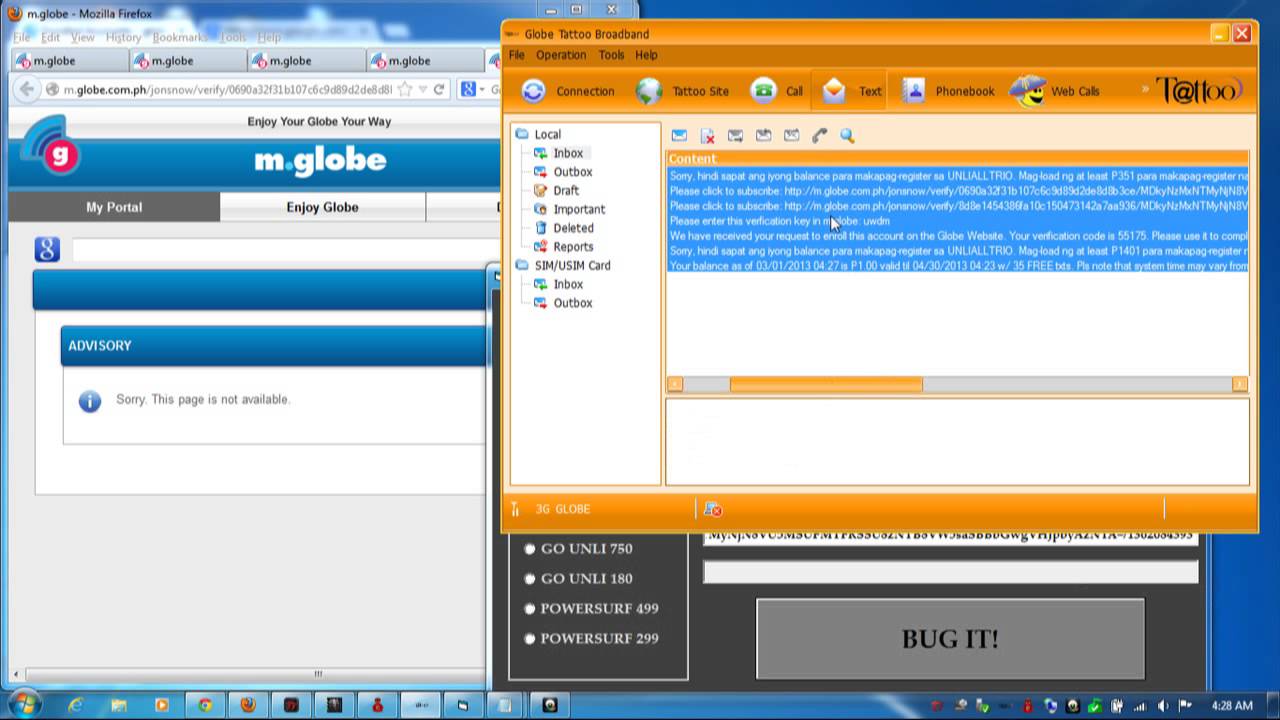Open the Connection section in Globe Tattoo
The width and height of the screenshot is (1280, 720).
tap(567, 91)
